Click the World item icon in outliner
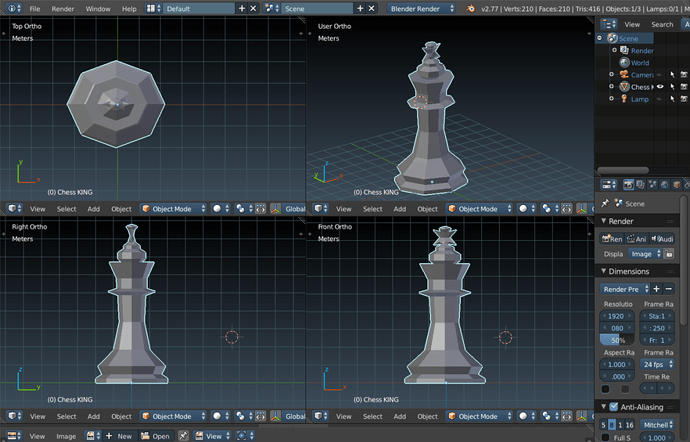Viewport: 690px width, 442px height. pyautogui.click(x=625, y=63)
